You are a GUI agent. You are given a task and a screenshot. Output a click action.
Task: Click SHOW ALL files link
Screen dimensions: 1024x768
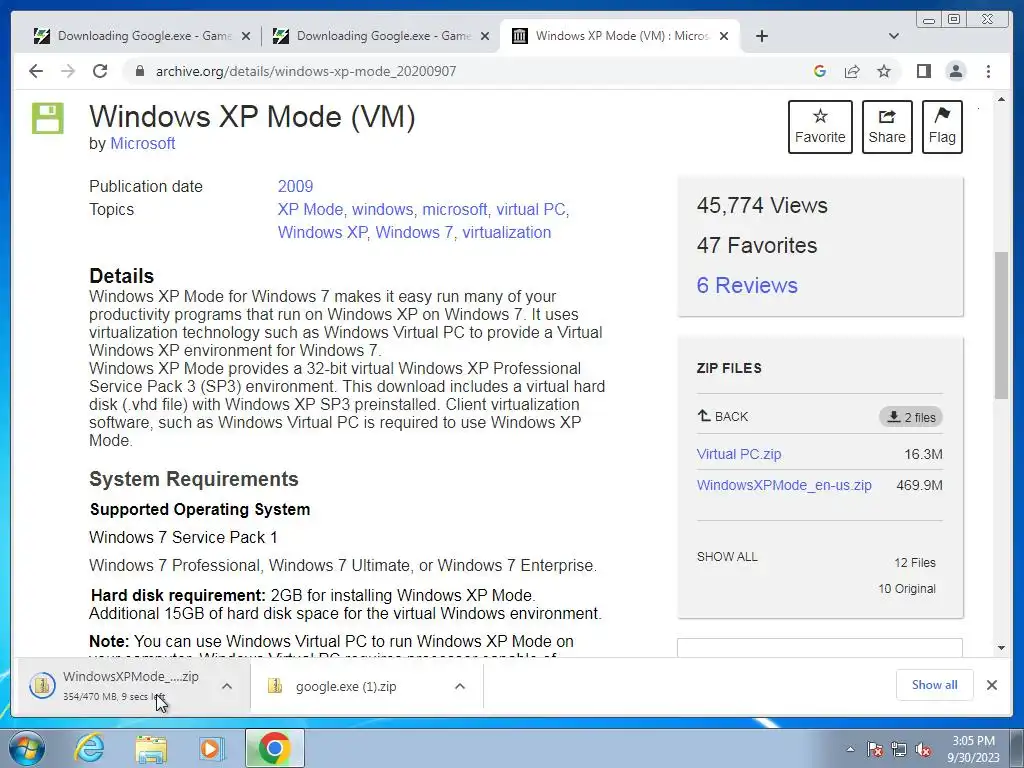coord(727,557)
